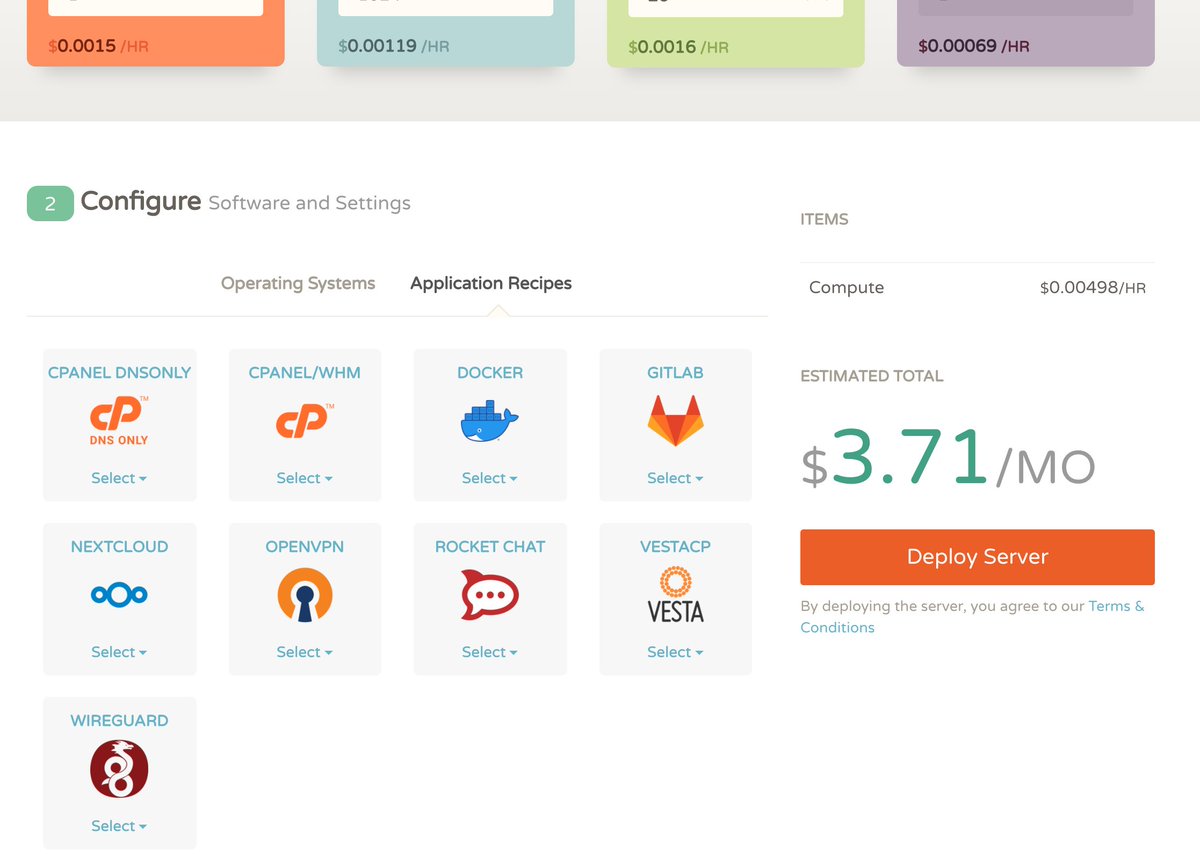Open Select dropdown under OPENVPN

[304, 652]
